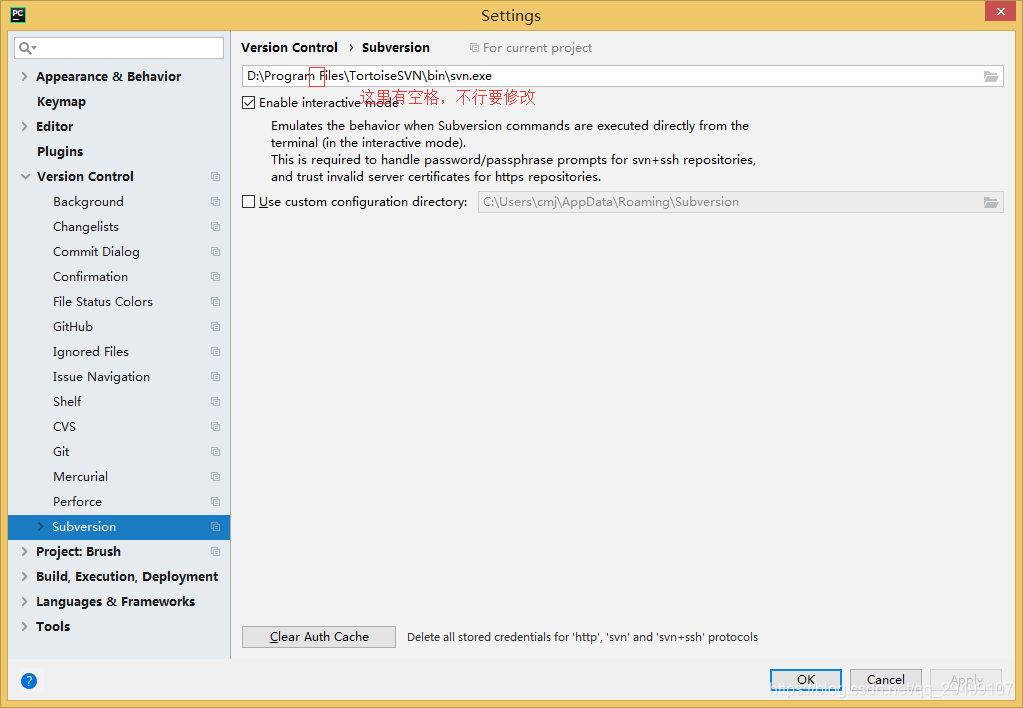Click the folder browse icon for svn.exe path
Viewport: 1023px width, 708px height.
(991, 76)
